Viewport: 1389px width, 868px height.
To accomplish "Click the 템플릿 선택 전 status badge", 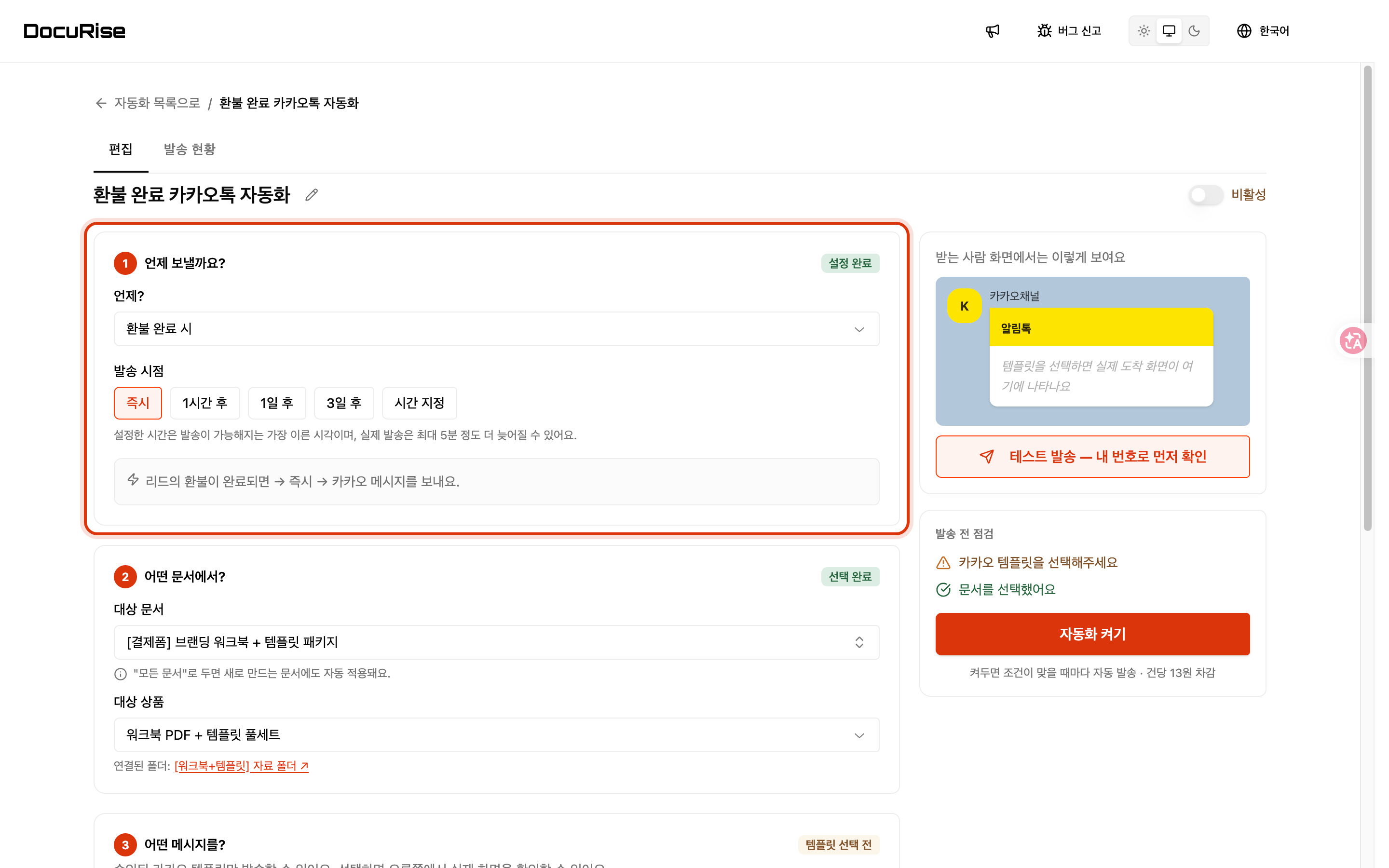I will coord(838,844).
